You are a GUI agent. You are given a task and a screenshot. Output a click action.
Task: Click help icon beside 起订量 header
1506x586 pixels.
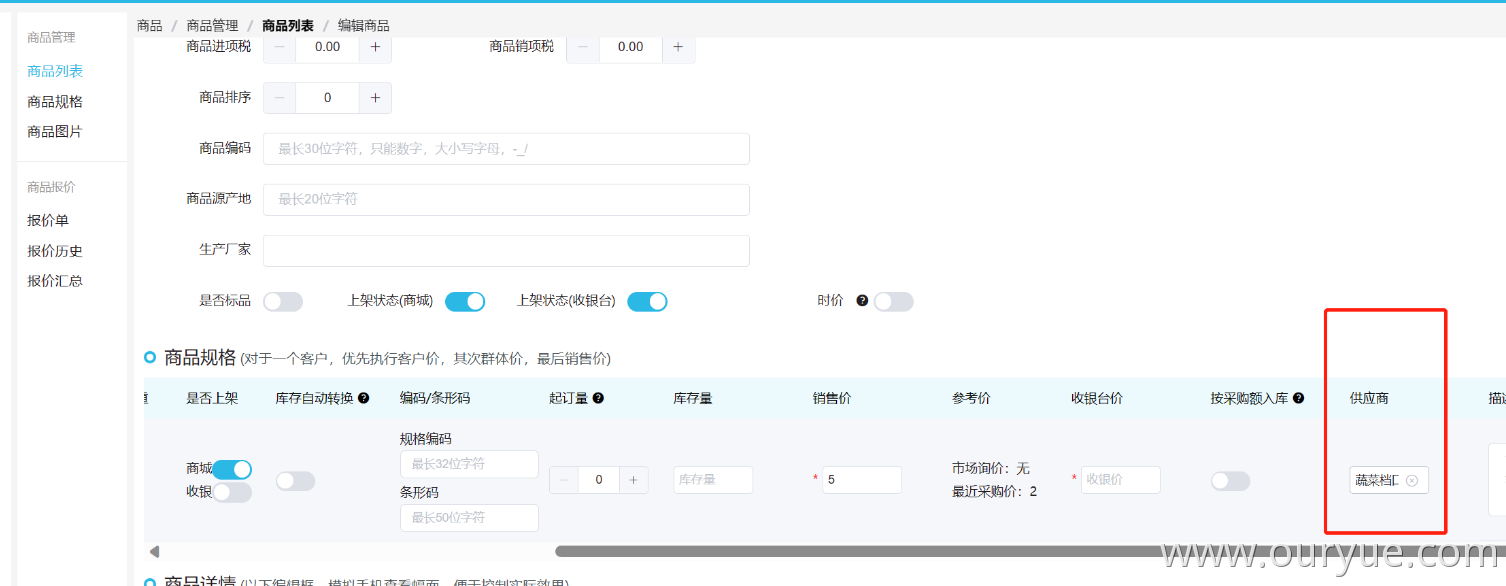(598, 398)
